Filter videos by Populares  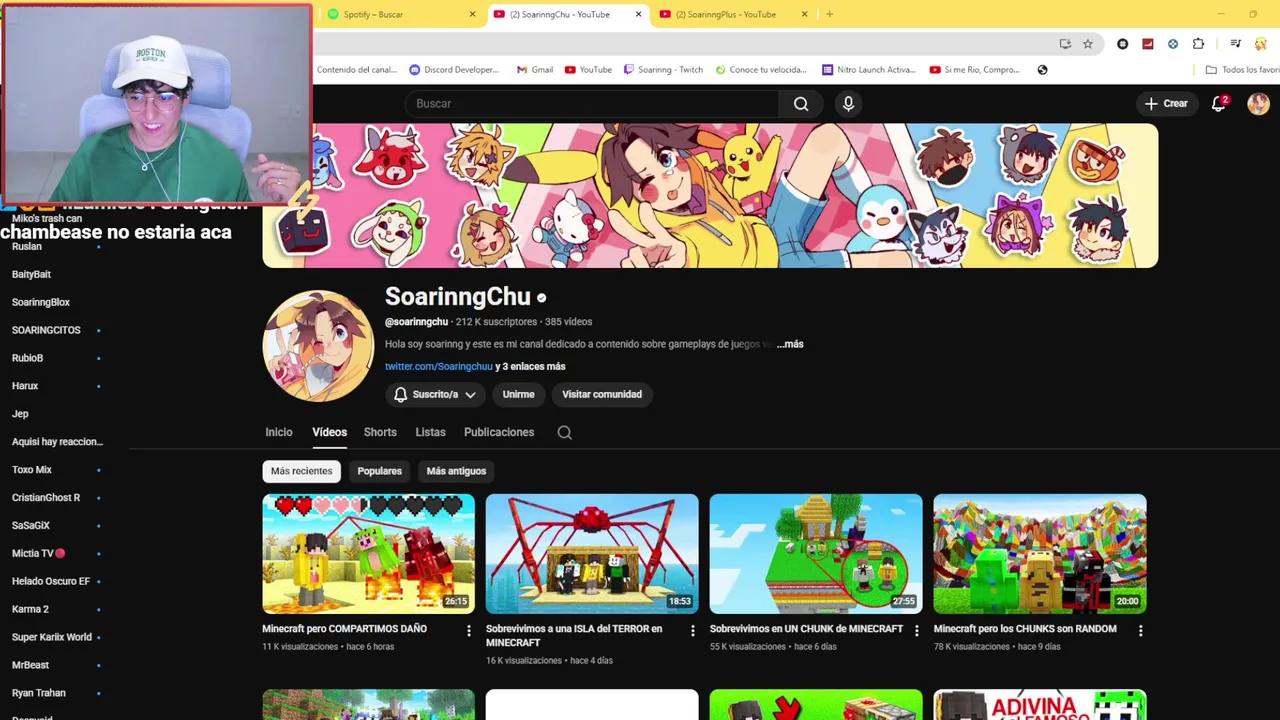[379, 471]
